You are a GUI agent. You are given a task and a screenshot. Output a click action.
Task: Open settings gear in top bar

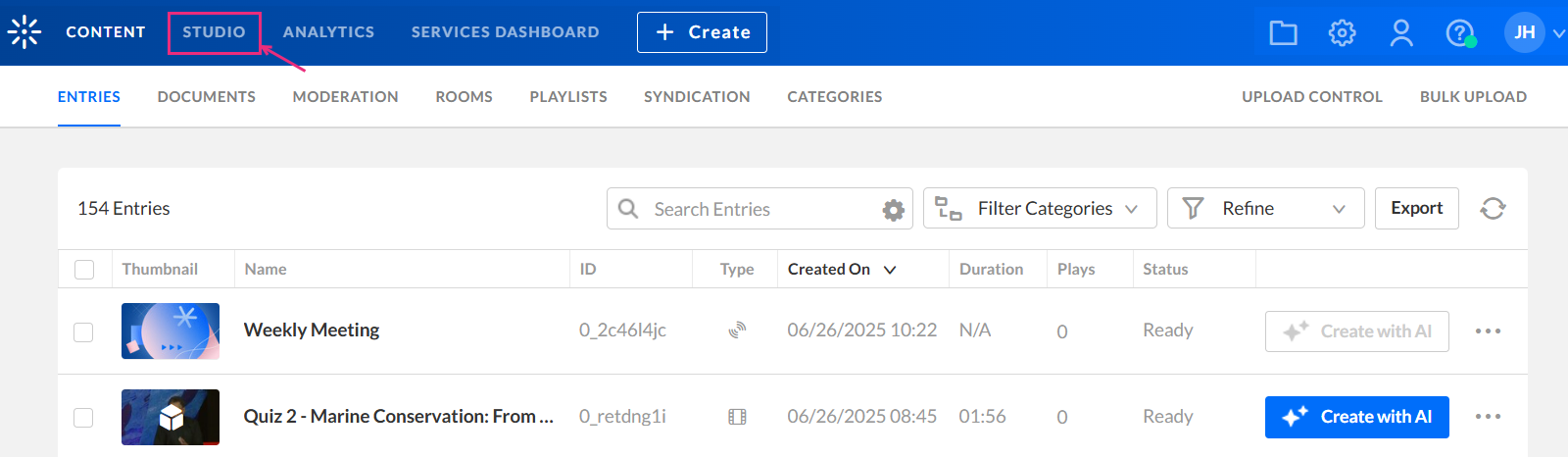click(1342, 33)
